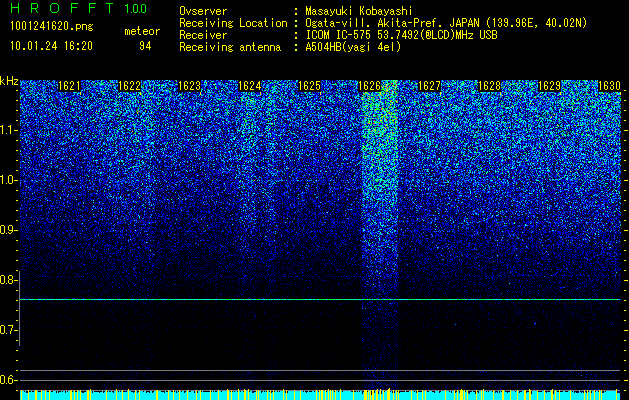
Task: Click the 0.9 frequency axis label
Action: [x=8, y=230]
